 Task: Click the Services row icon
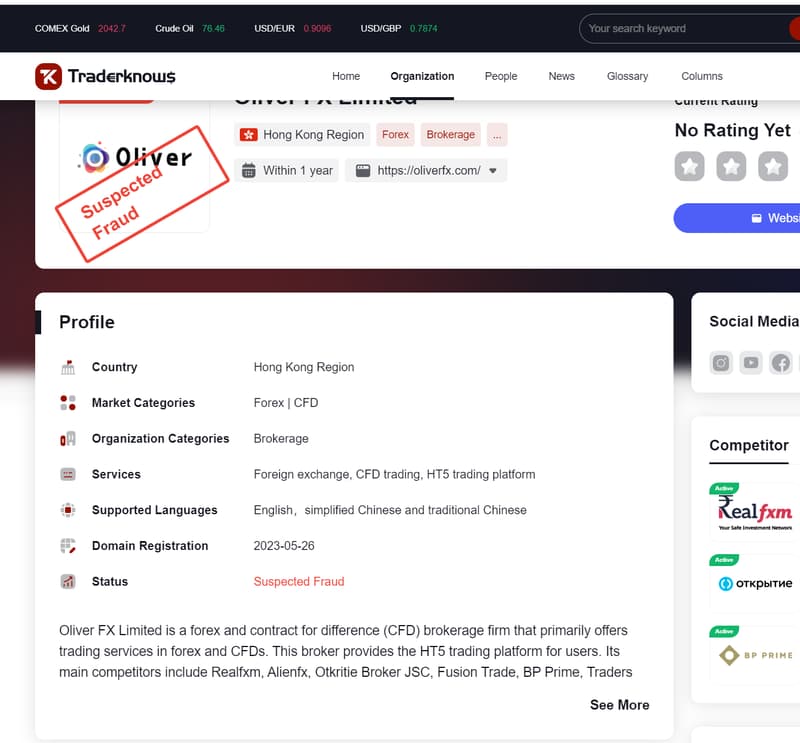click(68, 474)
